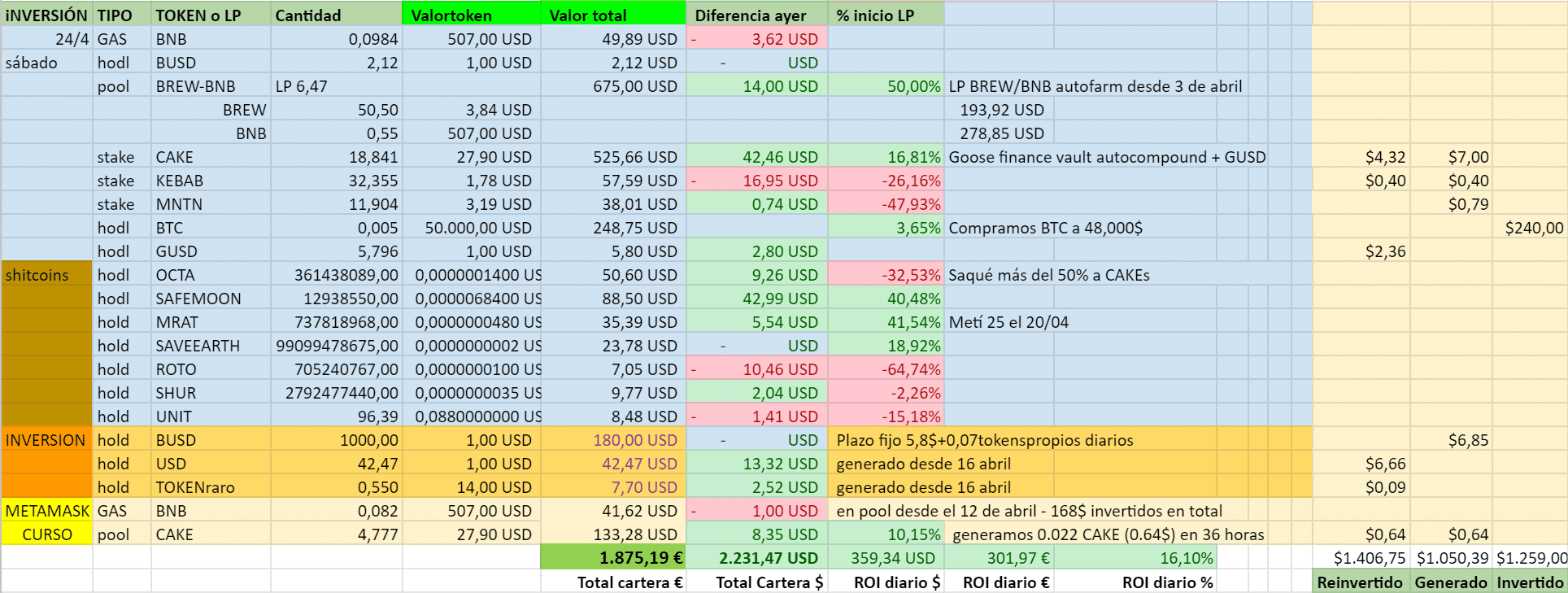Select the '675,00 USD' total value cell
Image resolution: width=1568 pixels, height=593 pixels.
click(613, 85)
